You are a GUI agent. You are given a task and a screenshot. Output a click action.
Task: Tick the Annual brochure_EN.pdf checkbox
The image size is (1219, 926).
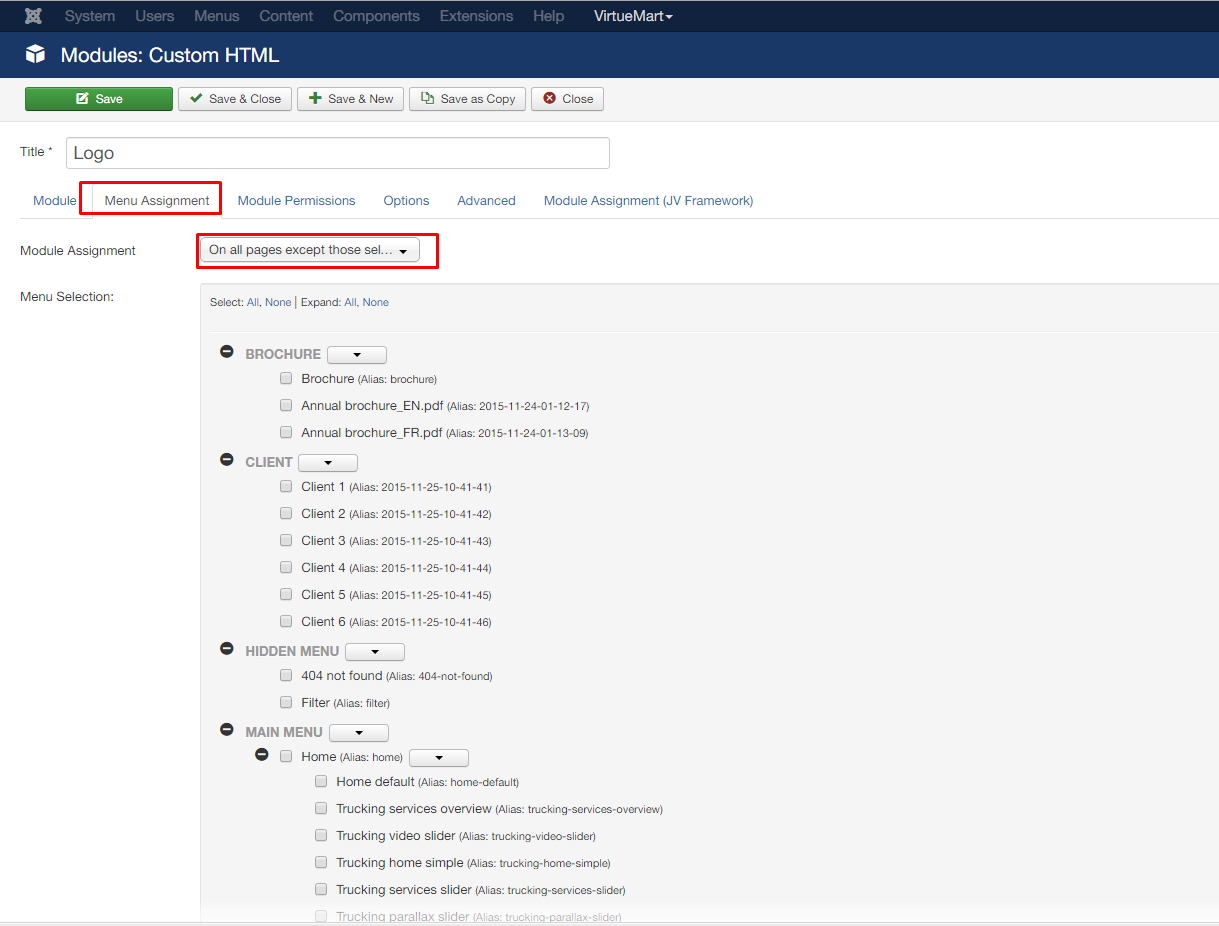click(286, 406)
